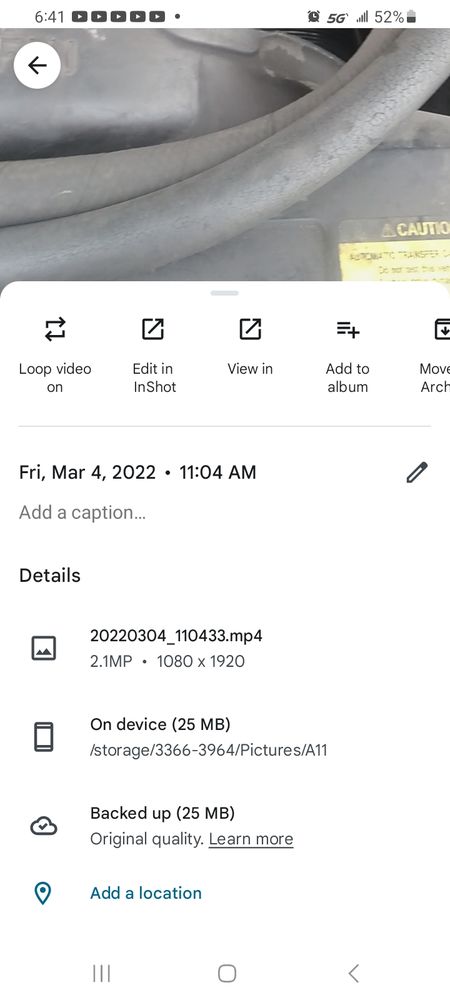Tap the View in external icon
Screen dimensions: 450x1000
250,329
